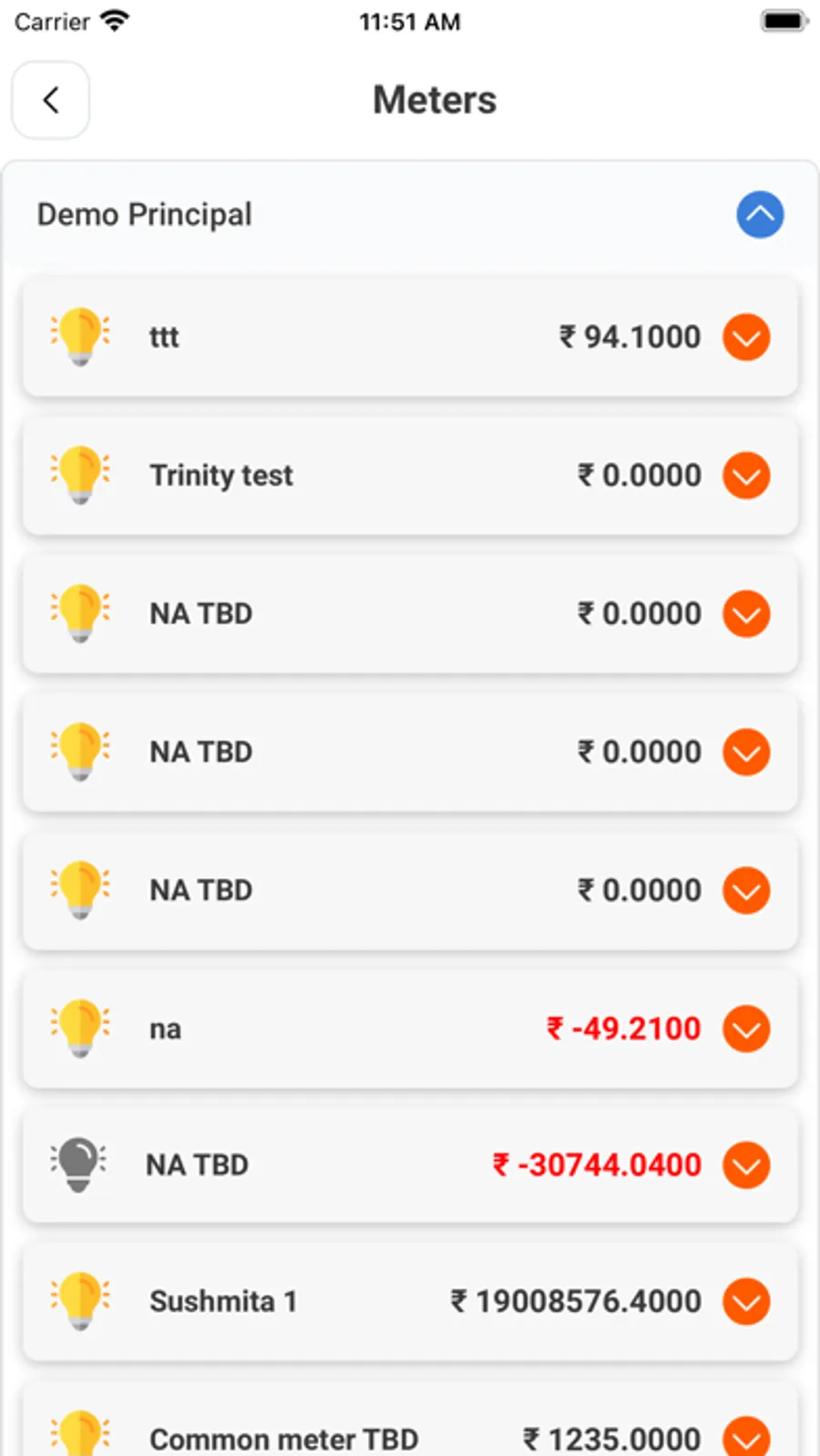Tap the back arrow button
820x1456 pixels.
51,100
